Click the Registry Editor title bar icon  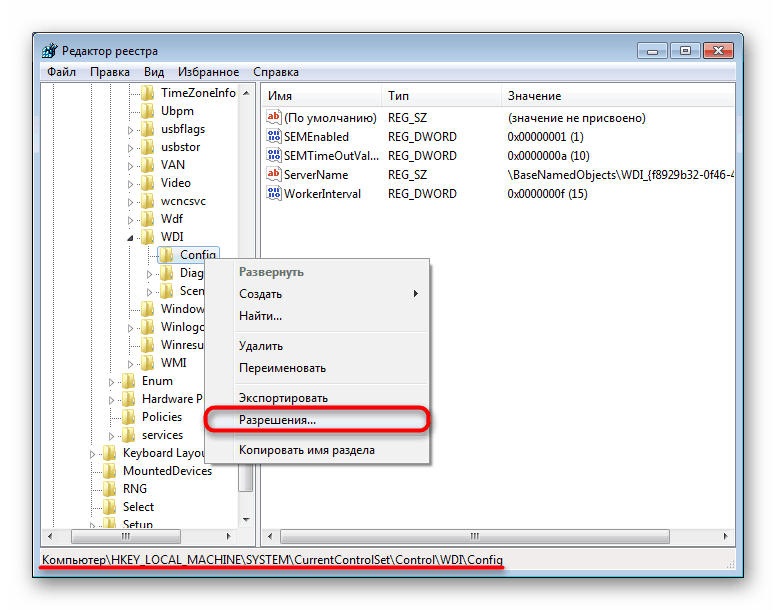pyautogui.click(x=49, y=50)
